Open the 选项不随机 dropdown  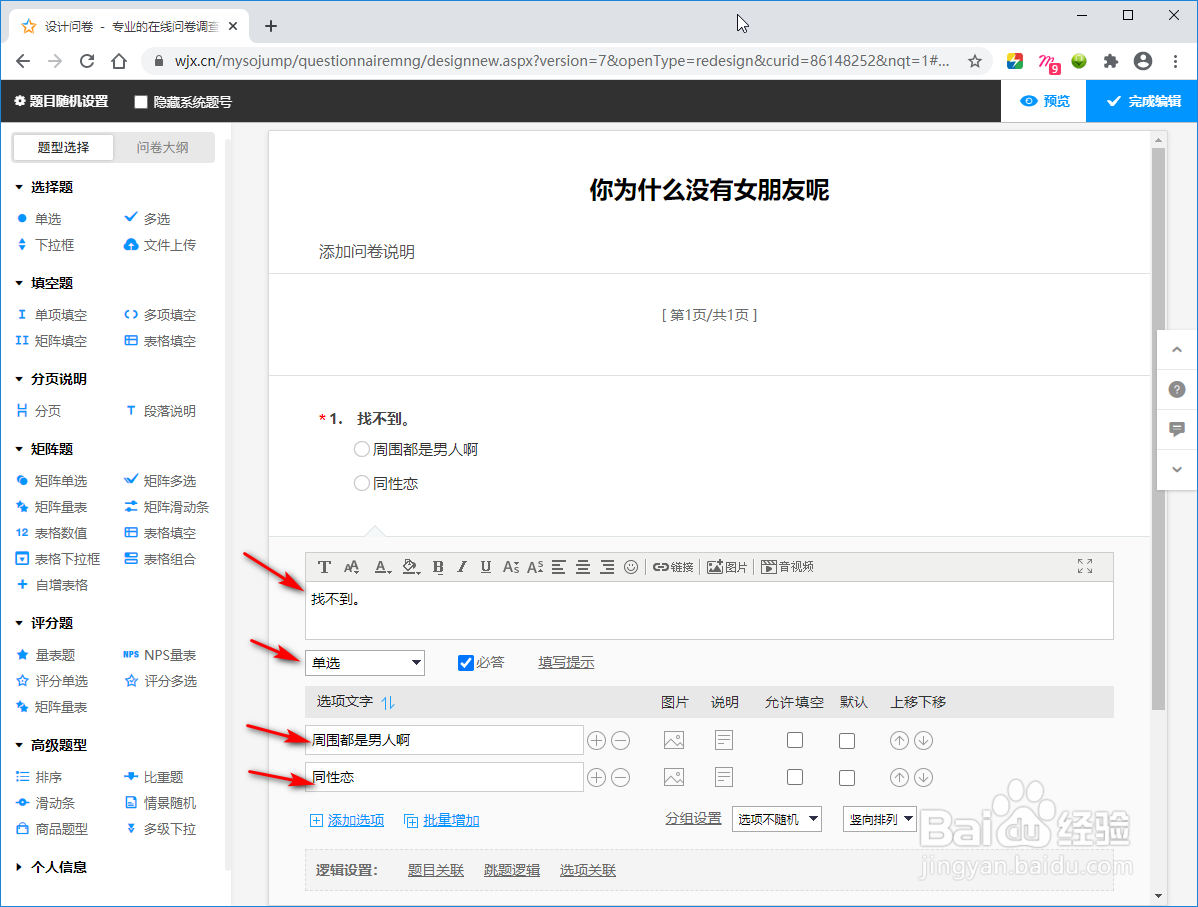coord(775,818)
